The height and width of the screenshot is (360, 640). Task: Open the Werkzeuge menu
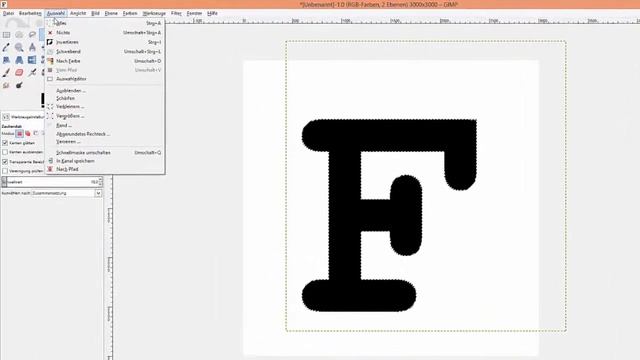(154, 13)
